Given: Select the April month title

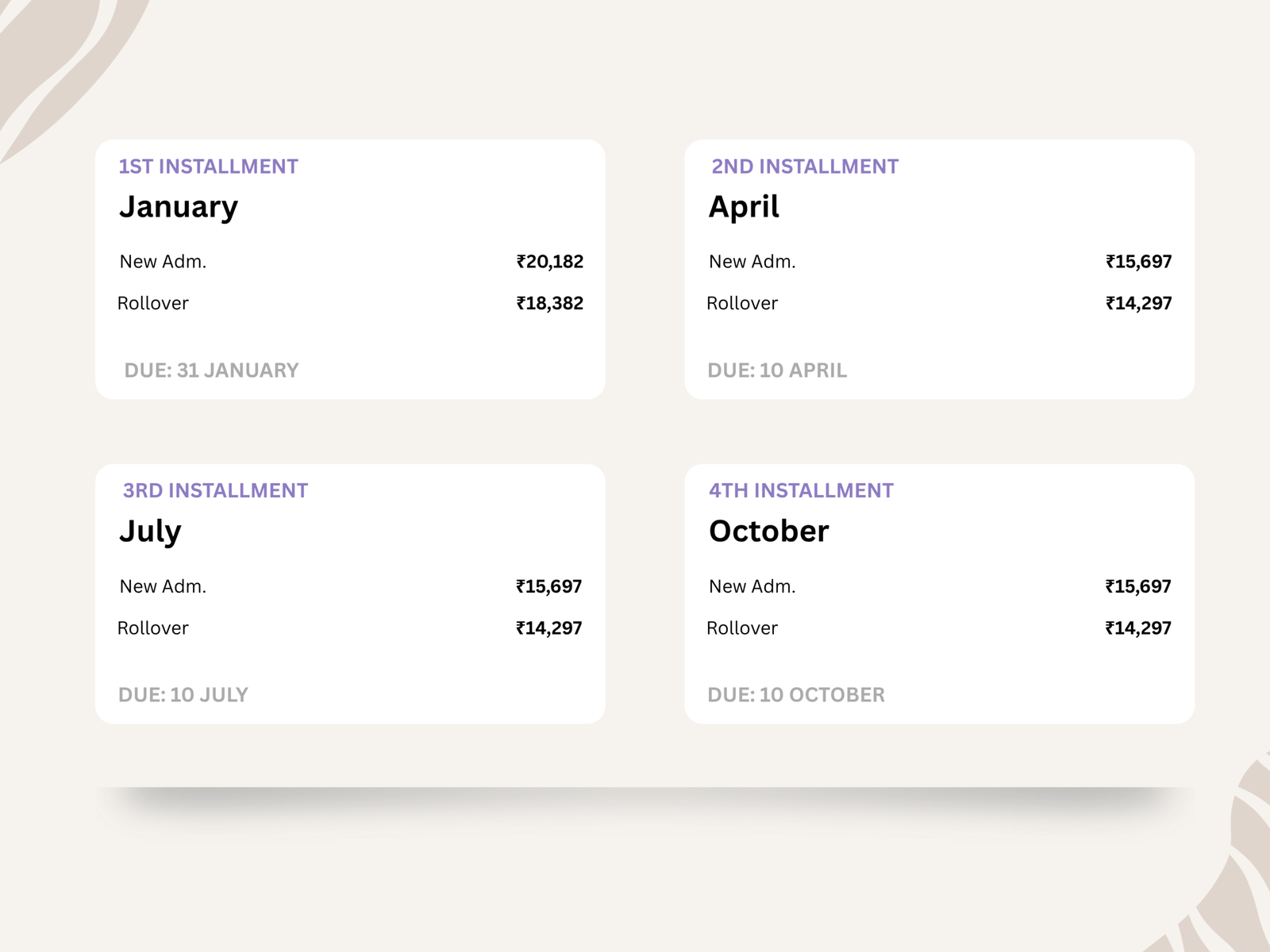Looking at the screenshot, I should (744, 207).
